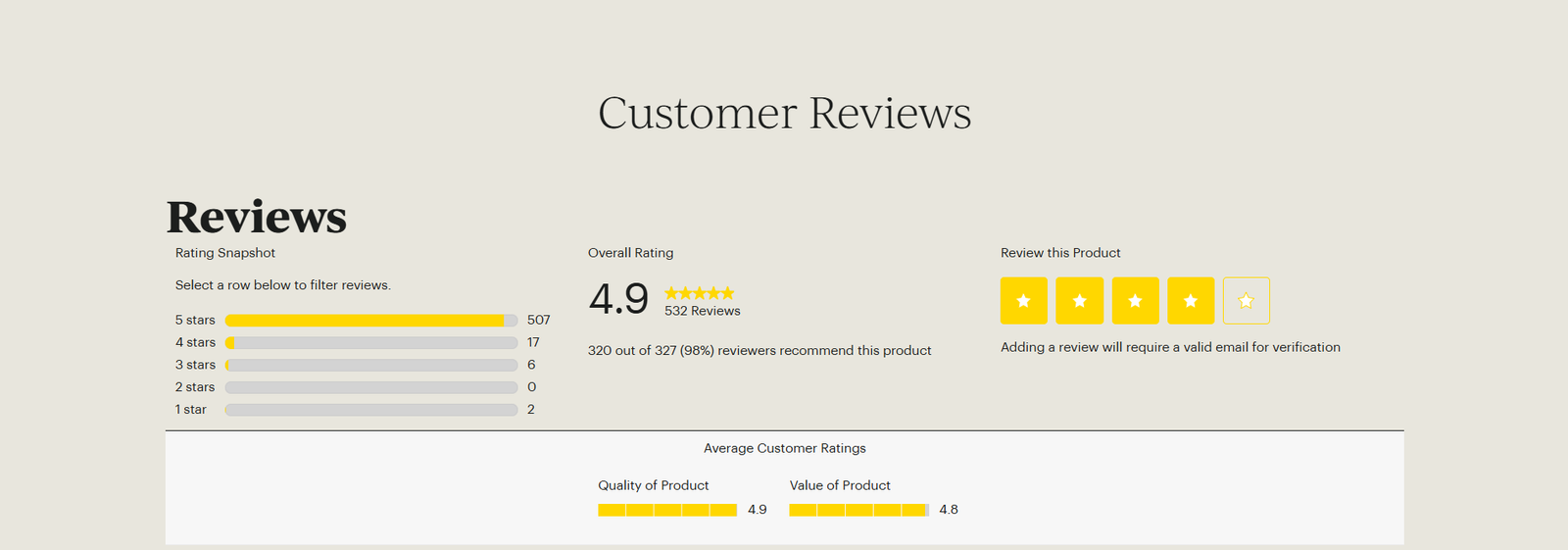
Task: Filter reviews by 5 stars row
Action: pos(195,321)
